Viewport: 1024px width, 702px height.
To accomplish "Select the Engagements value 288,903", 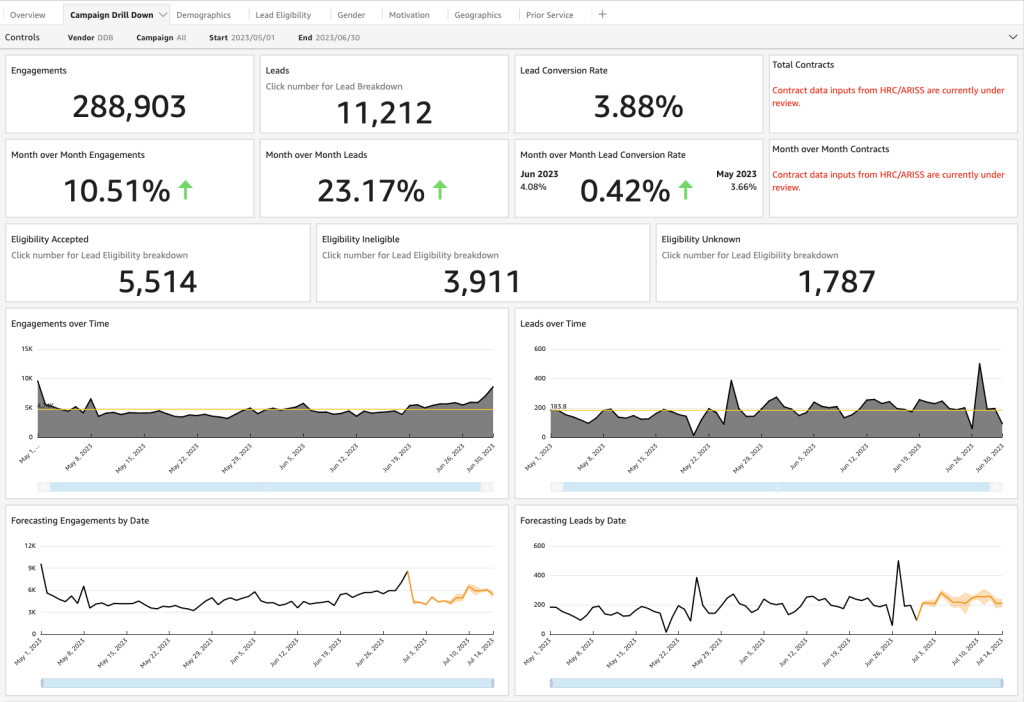I will pos(129,106).
